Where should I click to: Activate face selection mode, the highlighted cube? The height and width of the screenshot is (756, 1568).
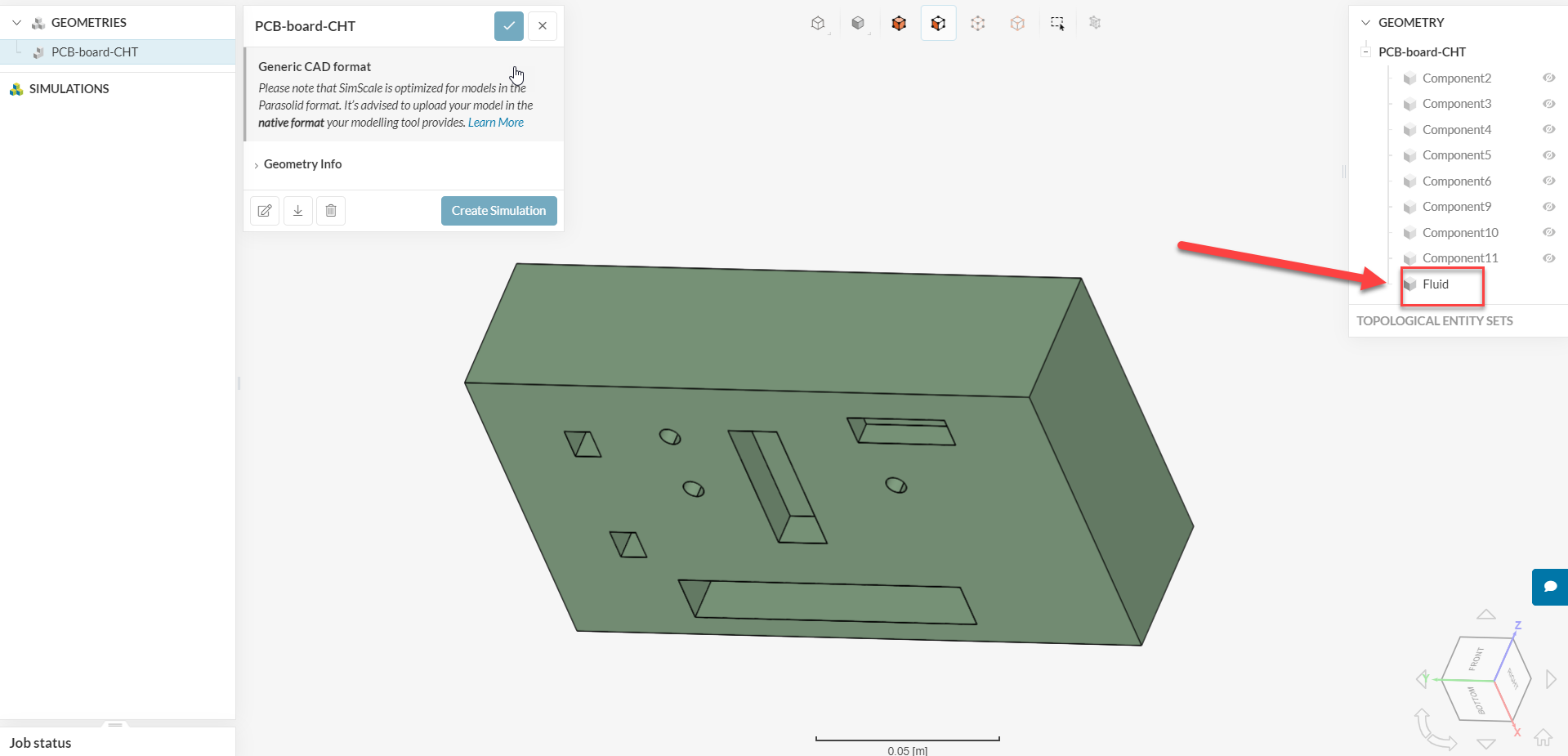(938, 24)
